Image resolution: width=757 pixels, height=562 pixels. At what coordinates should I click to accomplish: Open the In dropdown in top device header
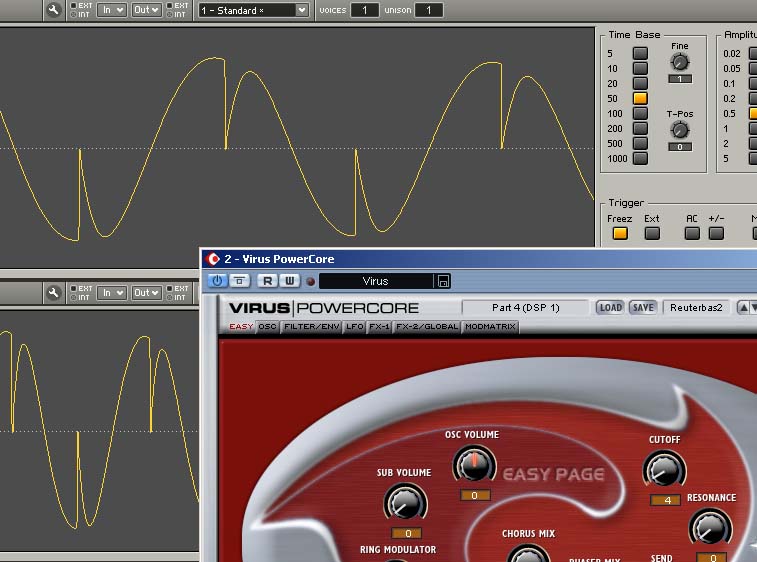(x=112, y=10)
